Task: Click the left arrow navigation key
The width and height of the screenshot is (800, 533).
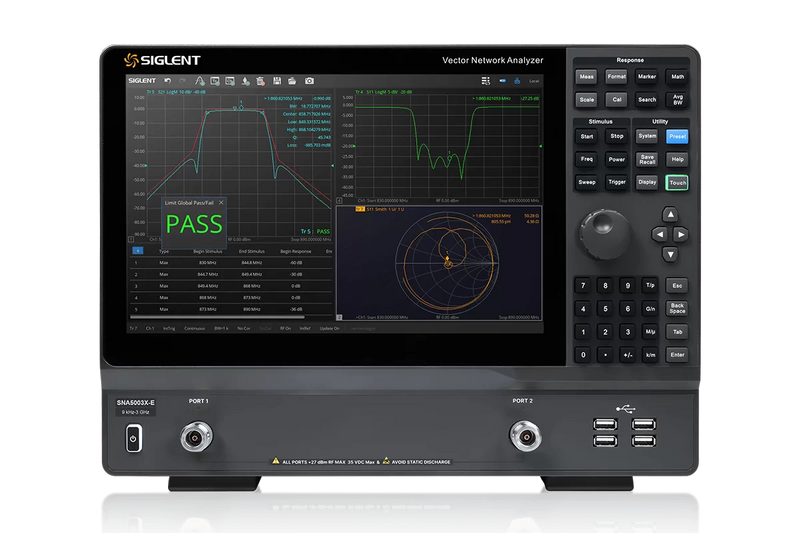Action: [x=660, y=235]
